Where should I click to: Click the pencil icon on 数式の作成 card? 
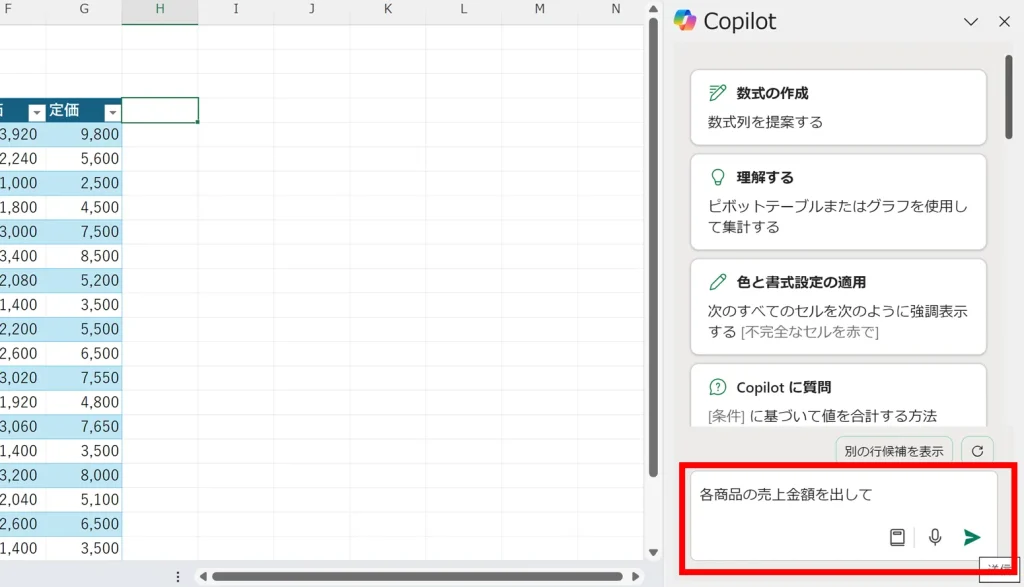point(717,93)
